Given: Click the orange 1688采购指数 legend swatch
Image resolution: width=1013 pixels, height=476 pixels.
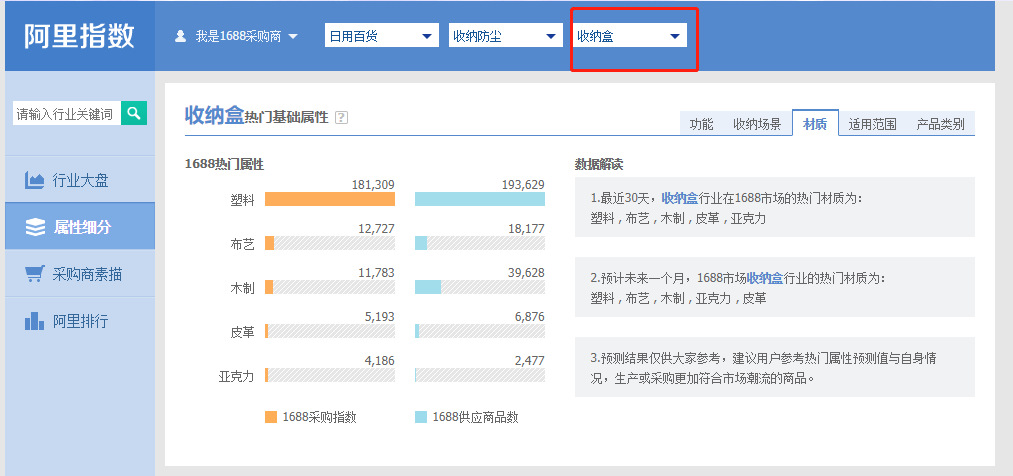Looking at the screenshot, I should coord(271,417).
